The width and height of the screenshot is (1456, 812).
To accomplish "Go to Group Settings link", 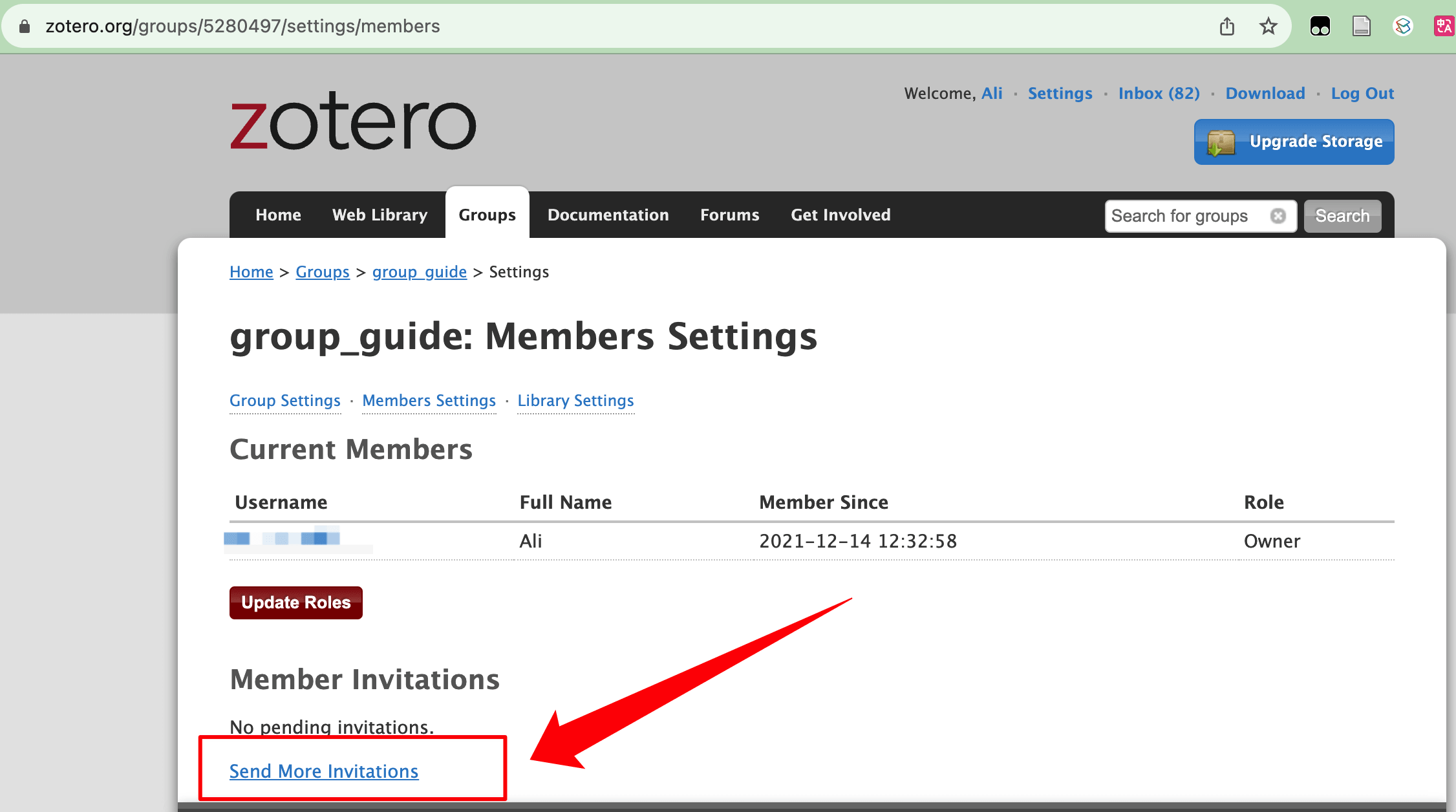I will pos(284,401).
